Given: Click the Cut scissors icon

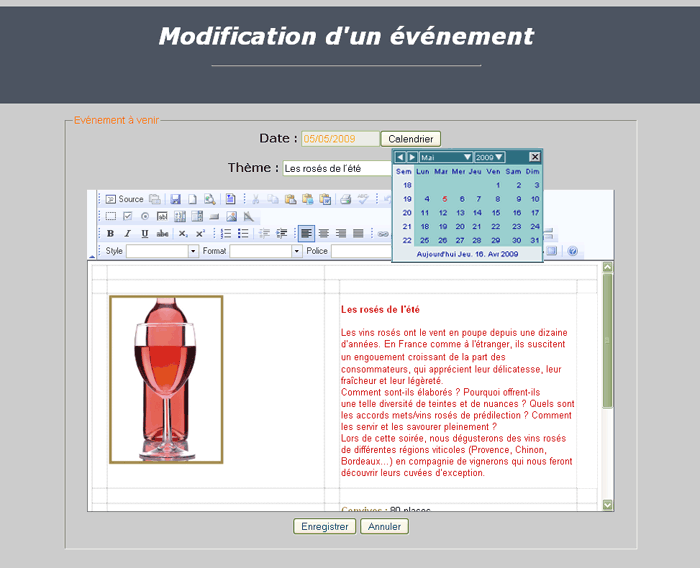Looking at the screenshot, I should point(256,199).
